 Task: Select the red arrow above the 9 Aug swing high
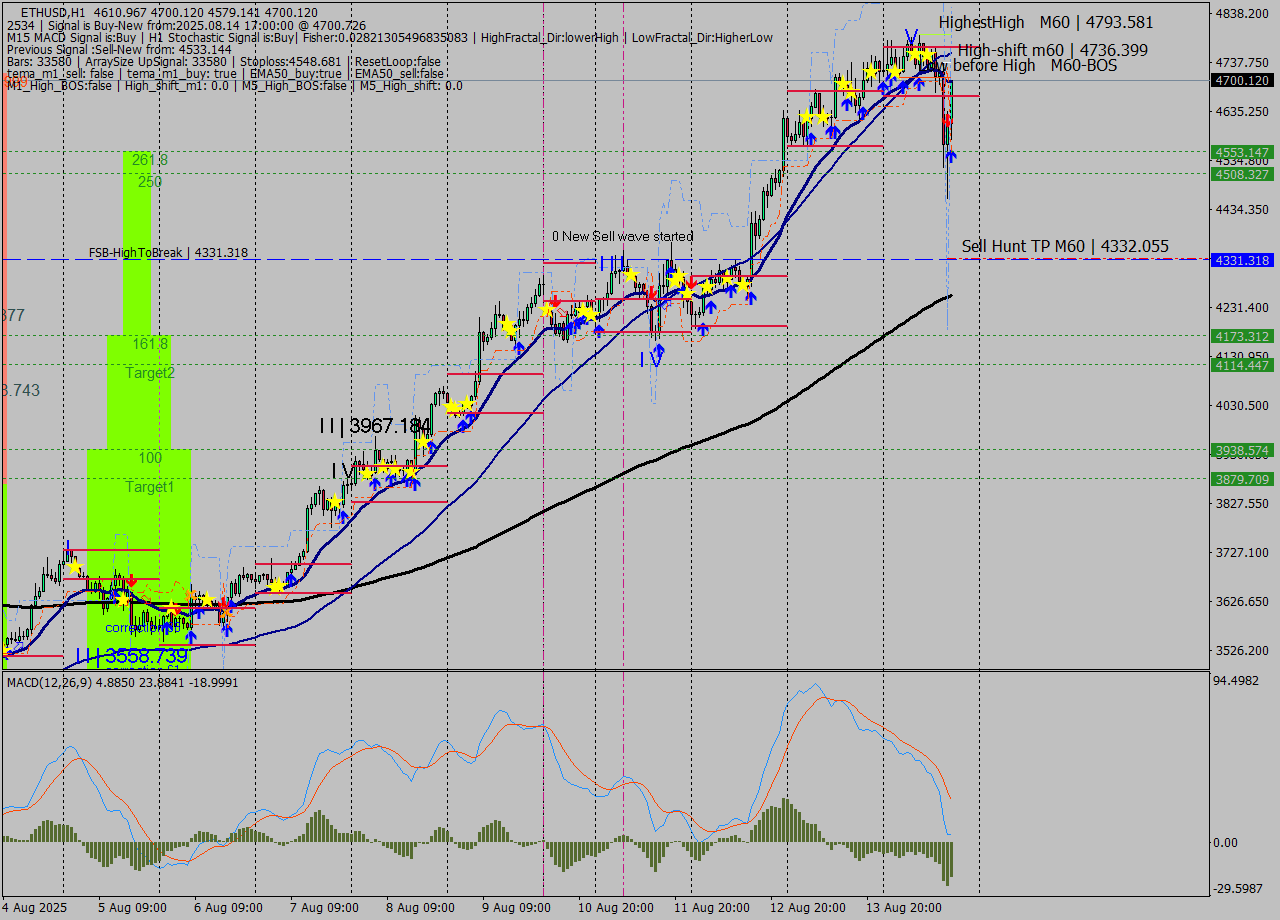pyautogui.click(x=555, y=301)
